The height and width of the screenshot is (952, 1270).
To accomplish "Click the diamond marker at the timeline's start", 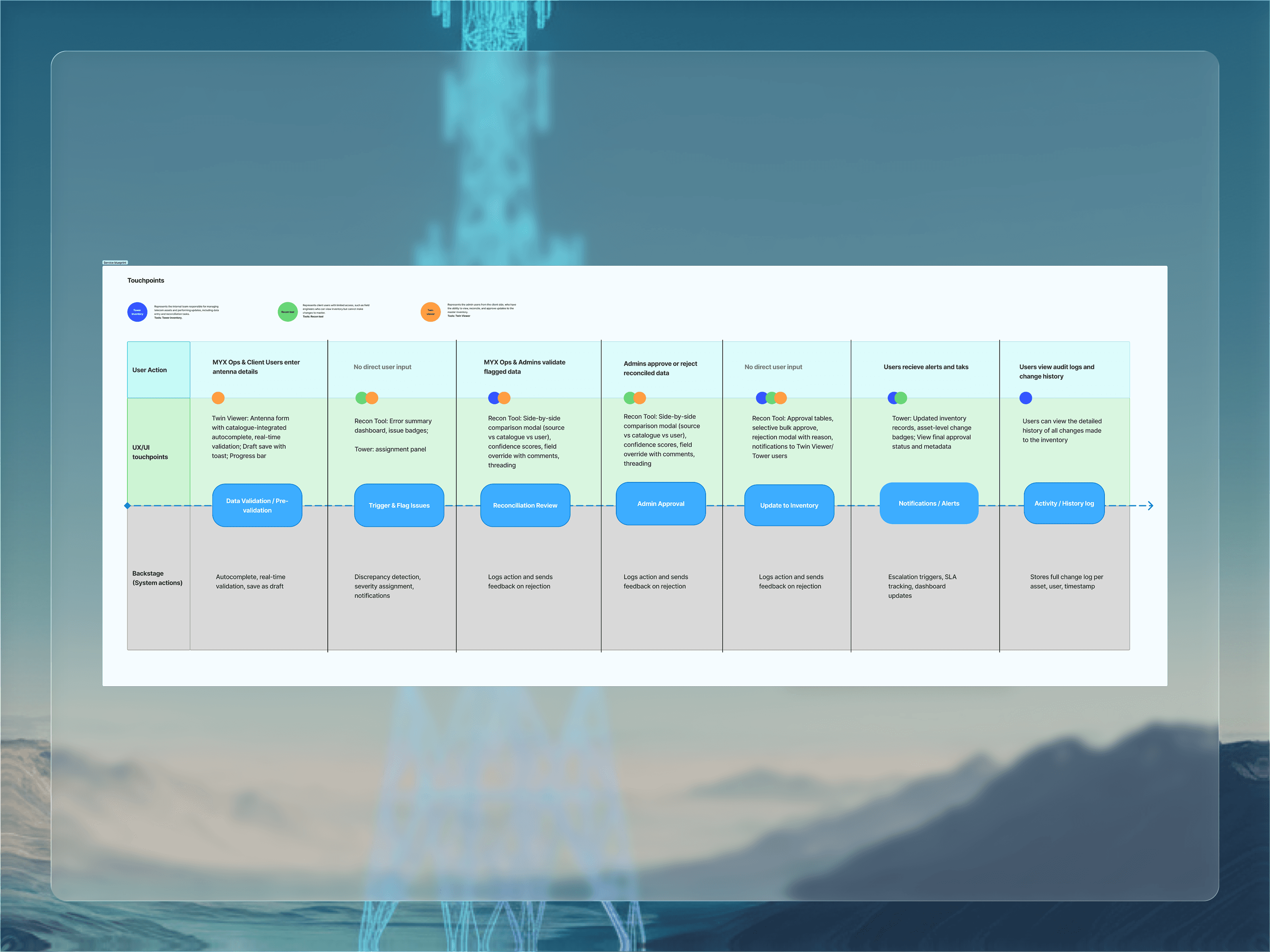I will click(127, 506).
